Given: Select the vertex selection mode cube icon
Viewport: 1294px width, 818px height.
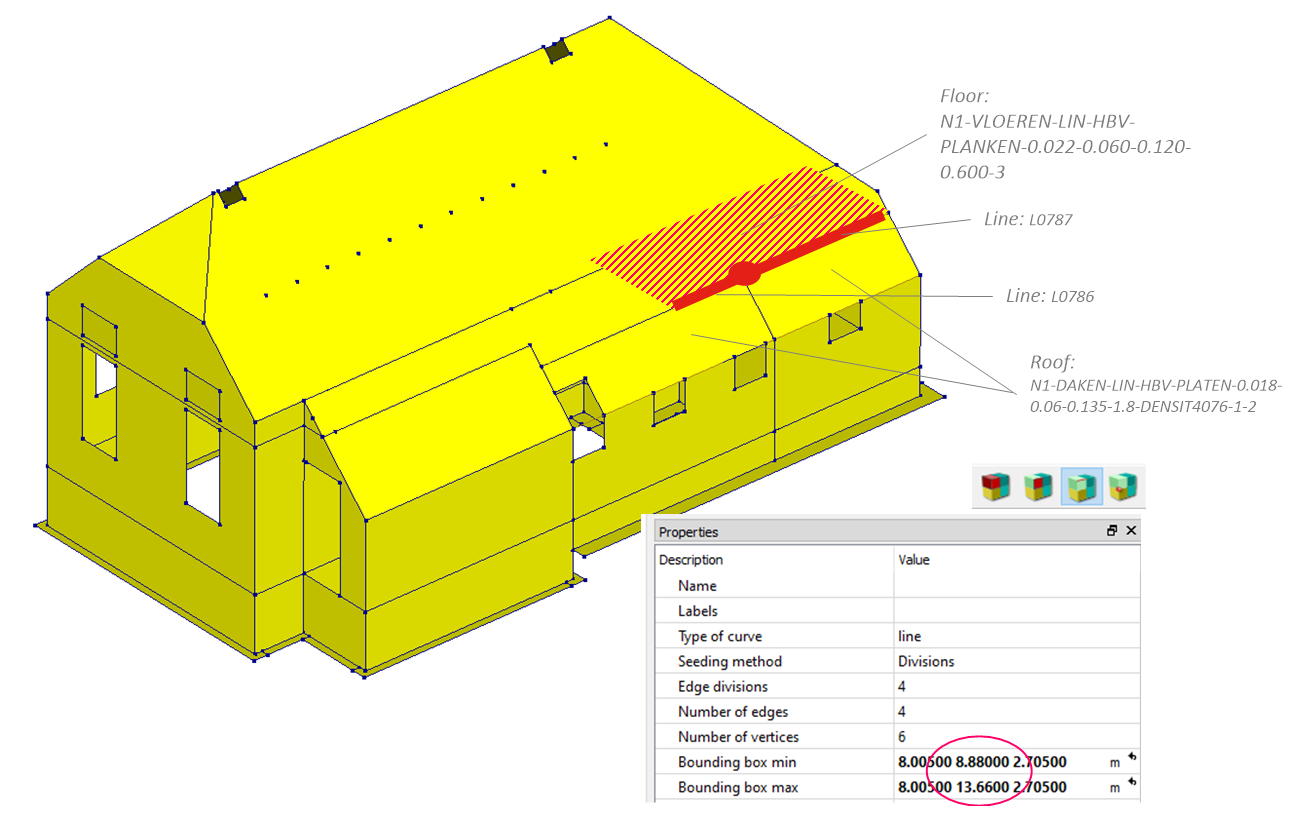Looking at the screenshot, I should 1124,487.
